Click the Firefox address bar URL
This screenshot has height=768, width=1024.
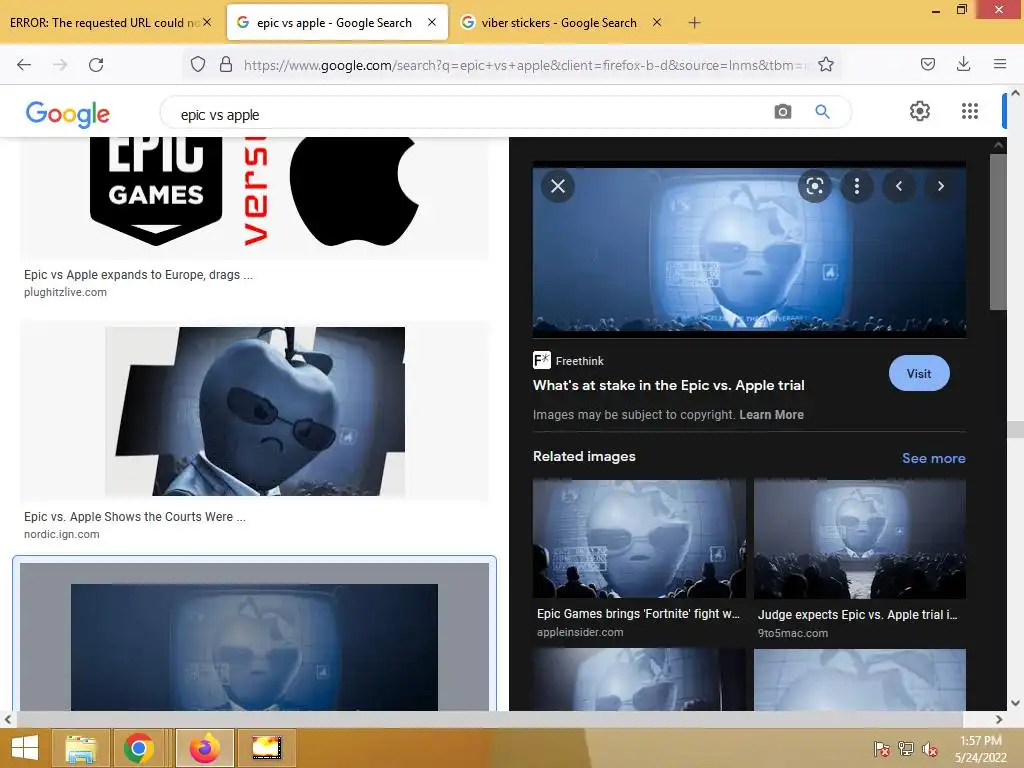click(524, 65)
